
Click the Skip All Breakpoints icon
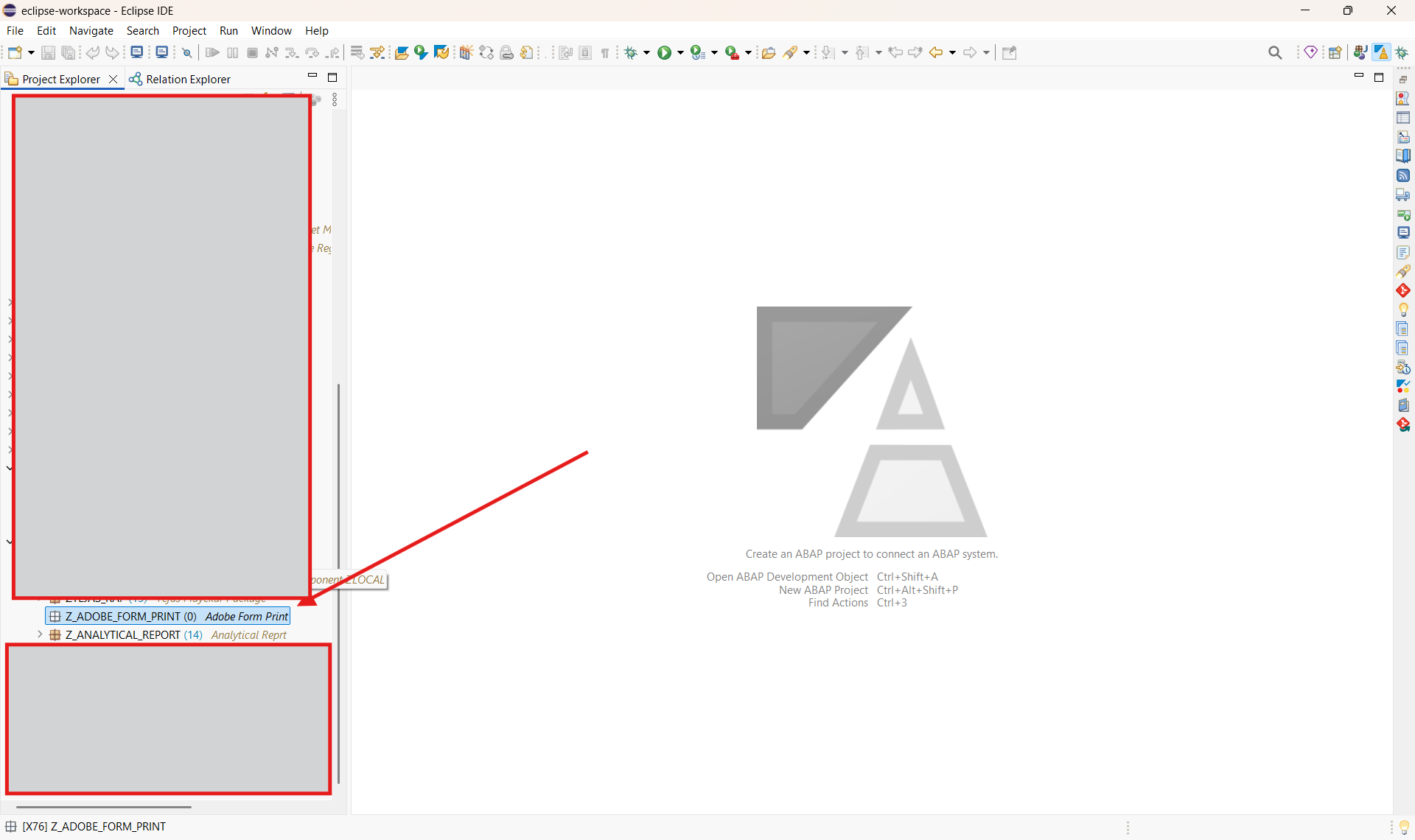tap(187, 52)
